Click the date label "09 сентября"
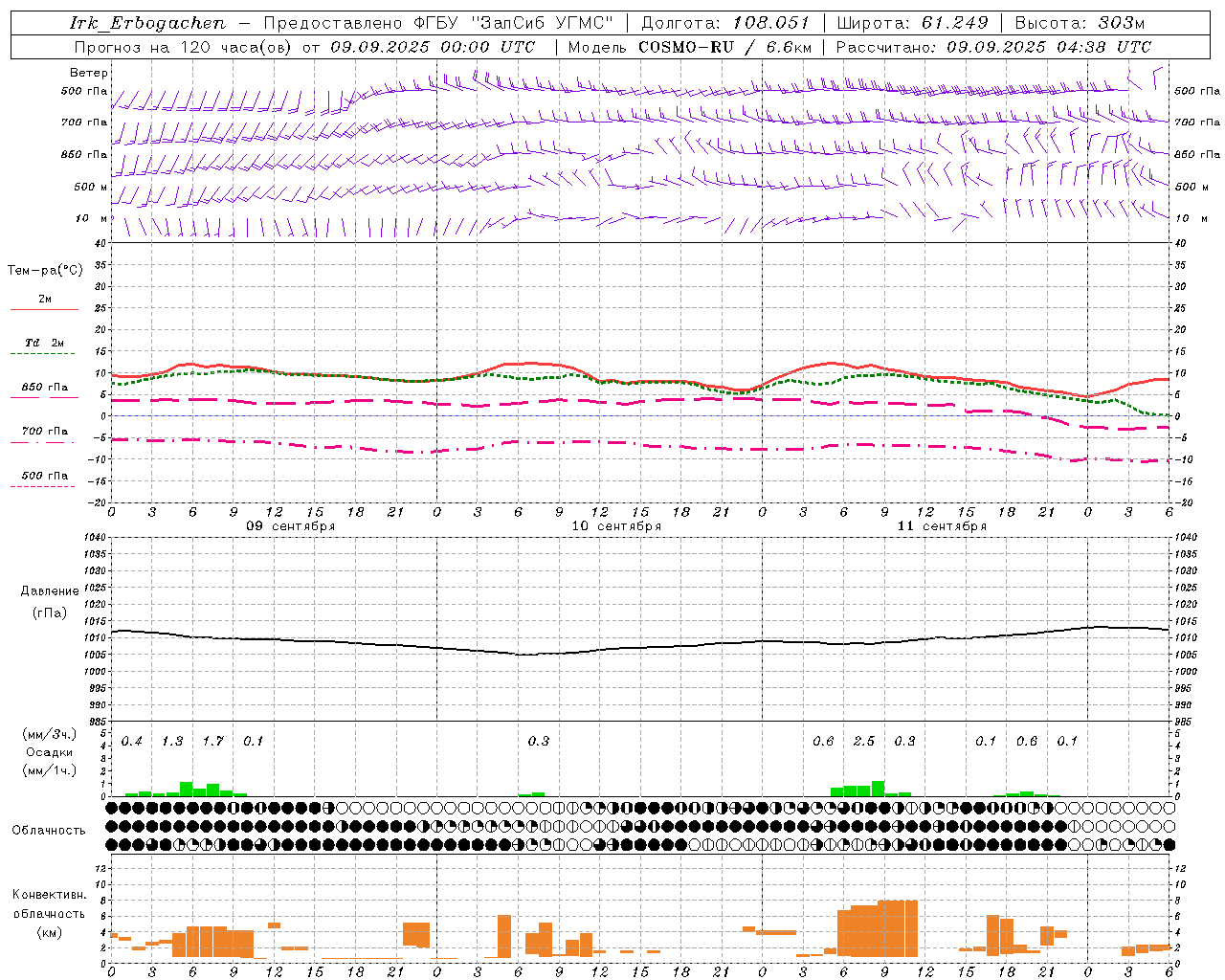 (x=291, y=526)
